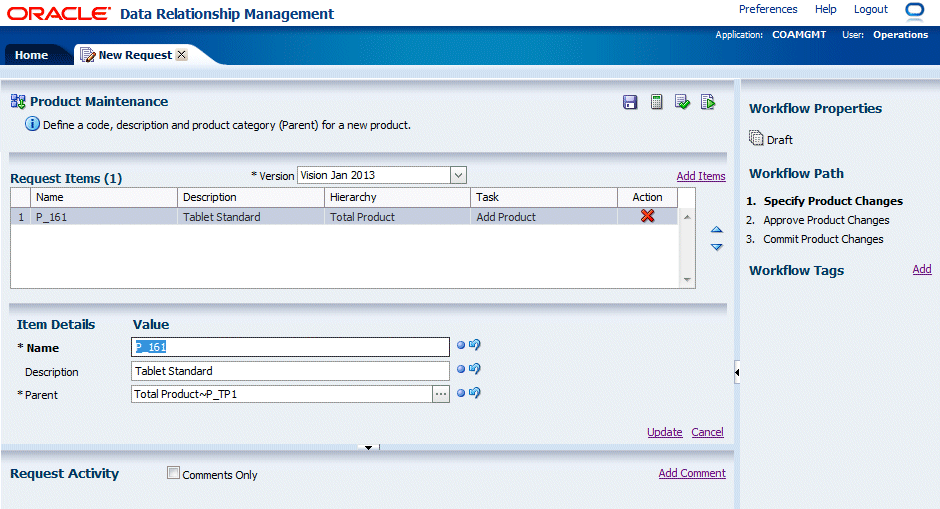Image resolution: width=940 pixels, height=509 pixels.
Task: Click the Save request floppy disk icon
Action: (630, 102)
